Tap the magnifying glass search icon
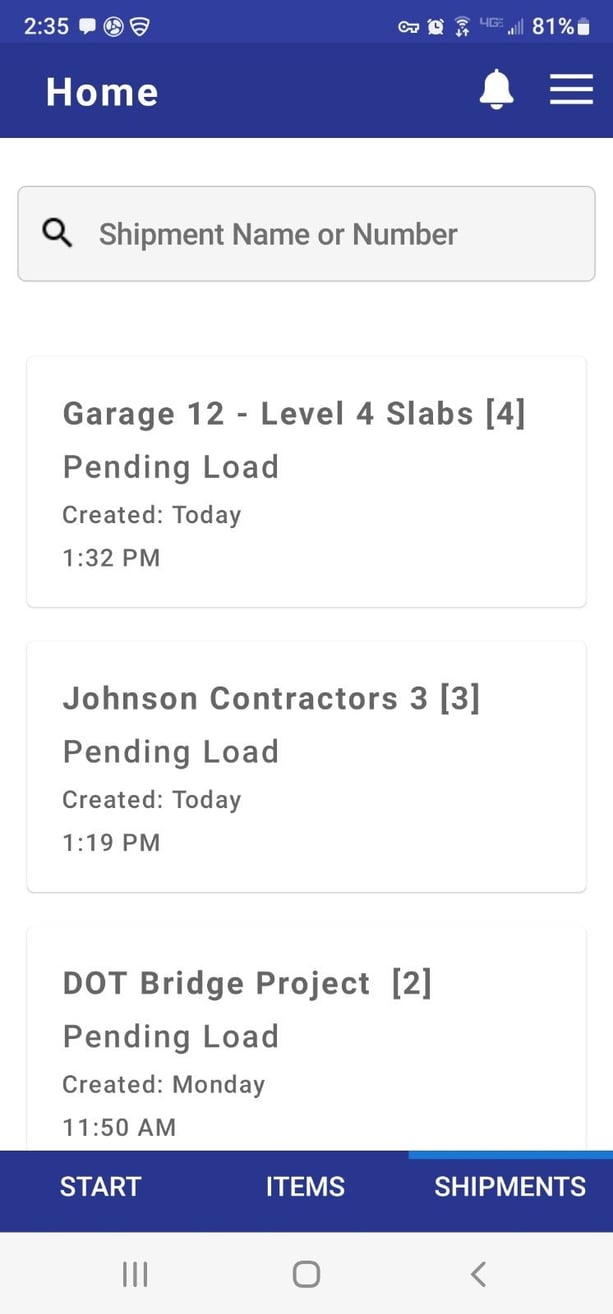This screenshot has height=1314, width=613. click(x=57, y=233)
